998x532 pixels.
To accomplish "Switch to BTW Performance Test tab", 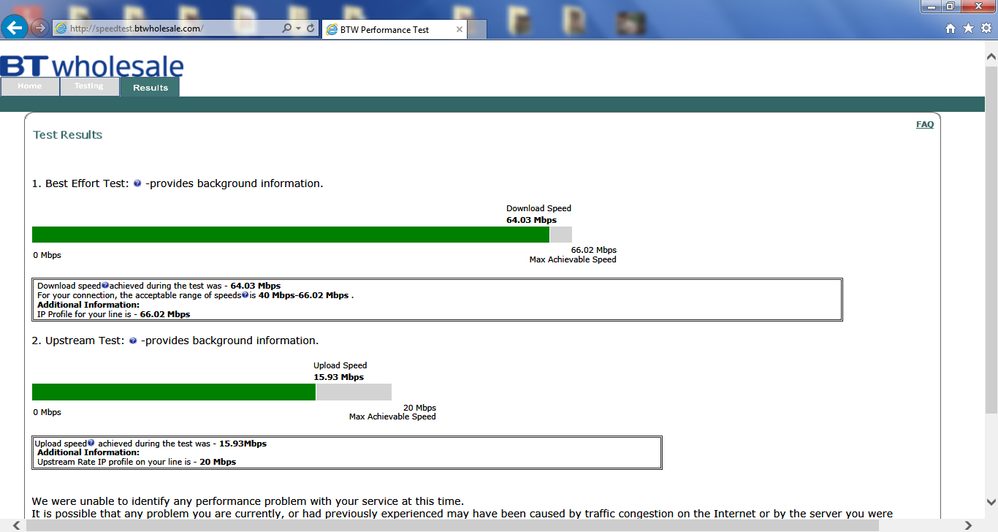I will coord(395,29).
